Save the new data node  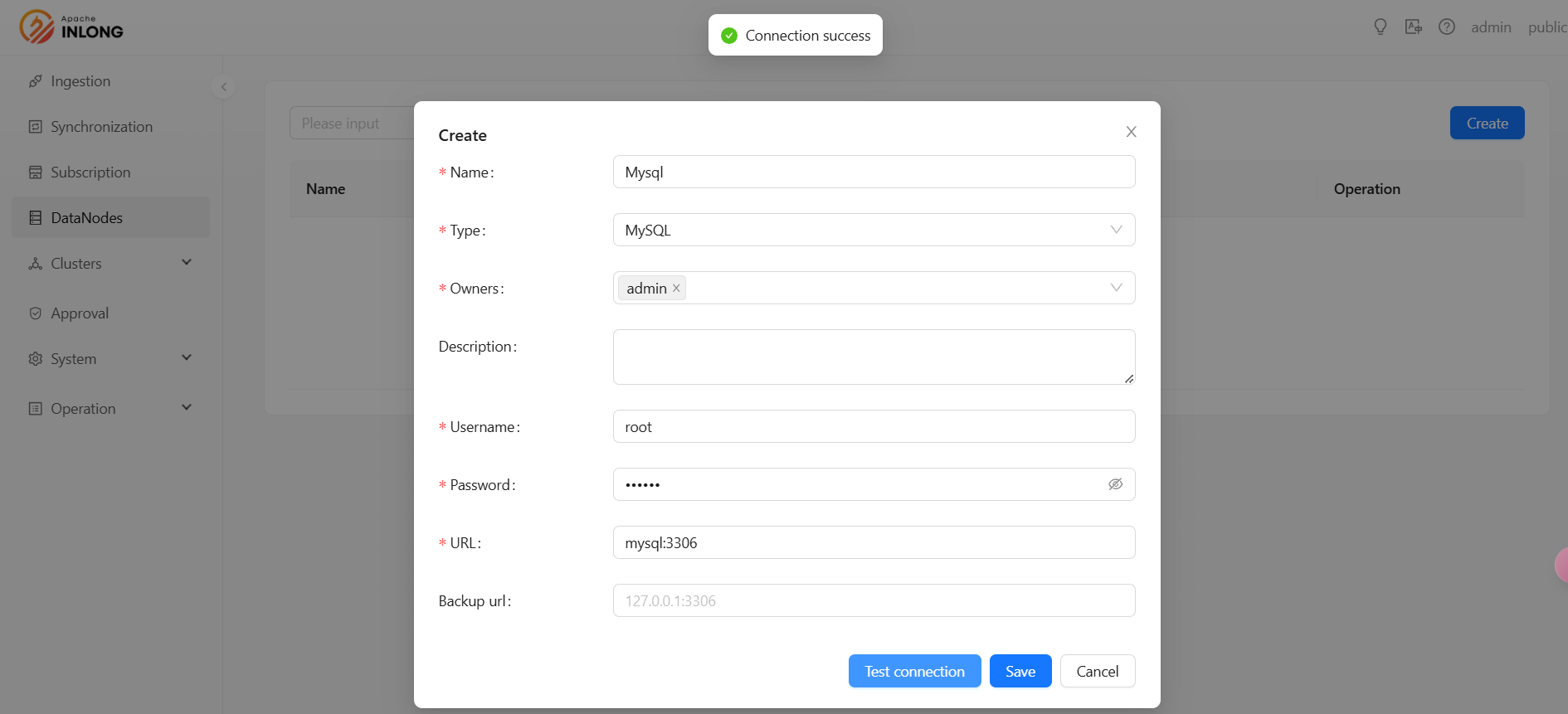[1020, 672]
